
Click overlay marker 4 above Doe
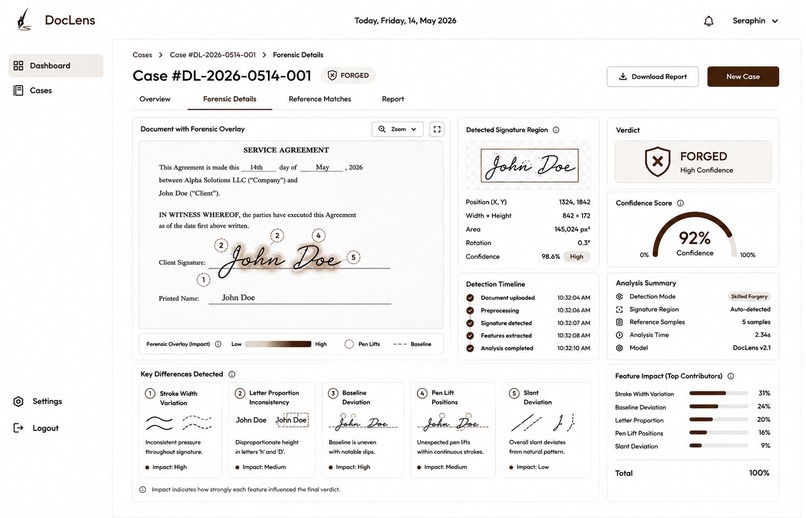coord(319,235)
